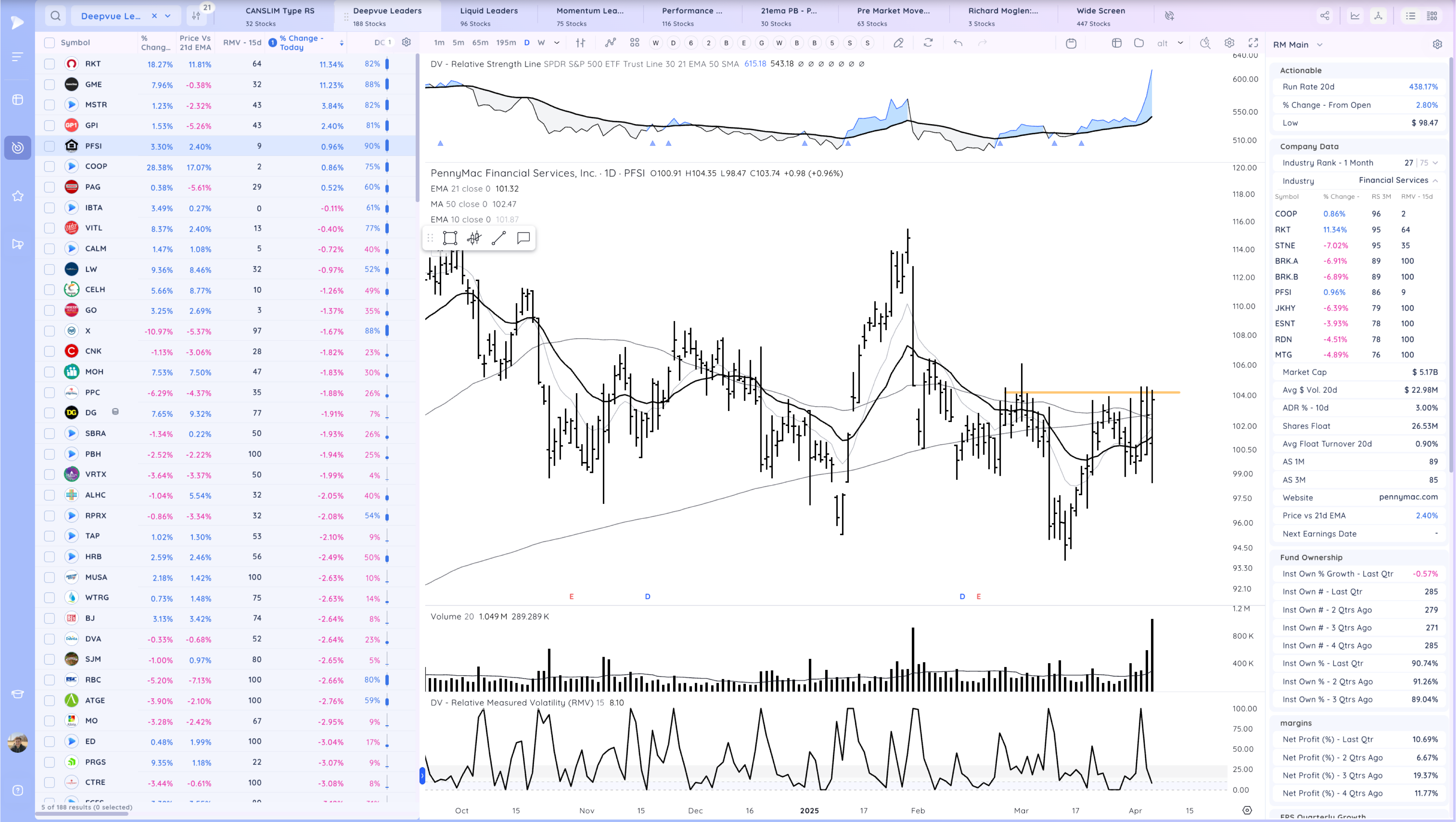Screen dimensions: 1456x822
Task: Click the orange horizontal resistance line
Action: (x=1092, y=392)
